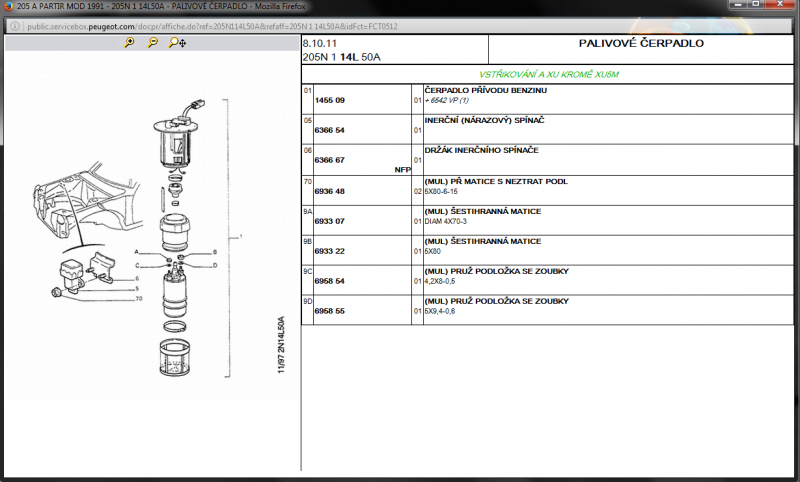Click part number 6936 48
The height and width of the screenshot is (482, 800).
pos(329,191)
